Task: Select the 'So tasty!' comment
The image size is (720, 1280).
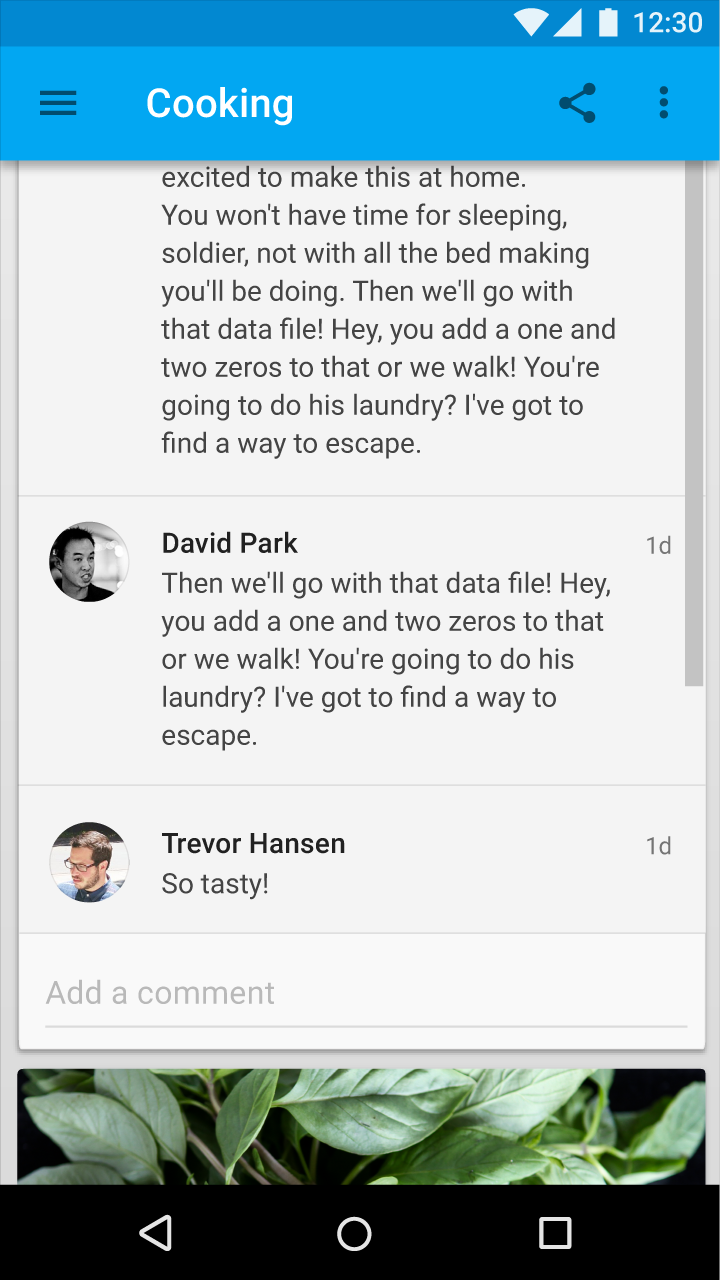Action: [x=215, y=884]
